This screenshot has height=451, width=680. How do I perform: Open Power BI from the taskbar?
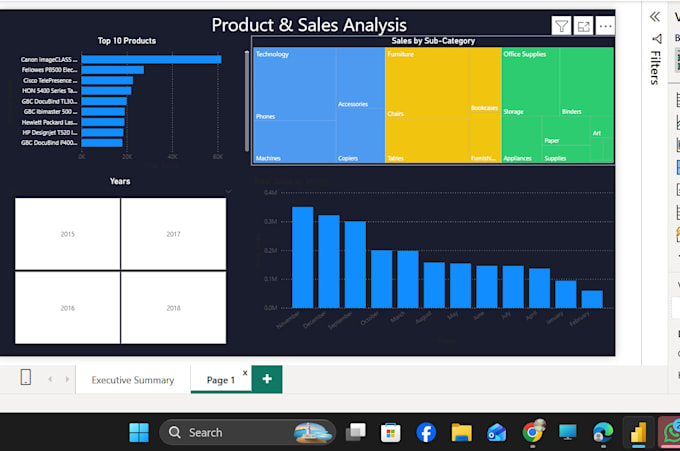pyautogui.click(x=638, y=432)
